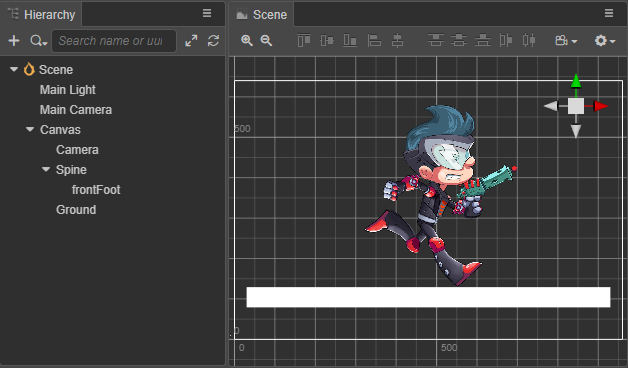Click the distribute top edges icon
The image size is (628, 368).
point(436,40)
